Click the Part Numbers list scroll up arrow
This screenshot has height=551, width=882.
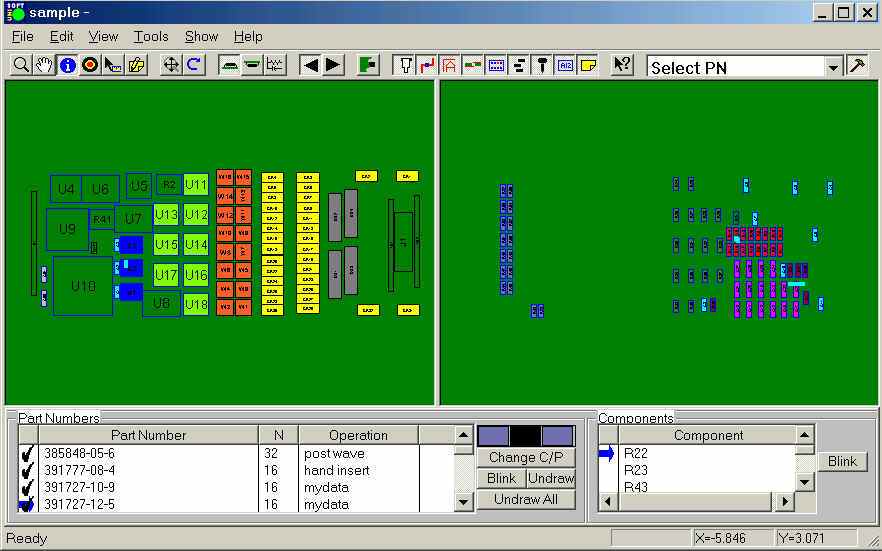463,435
